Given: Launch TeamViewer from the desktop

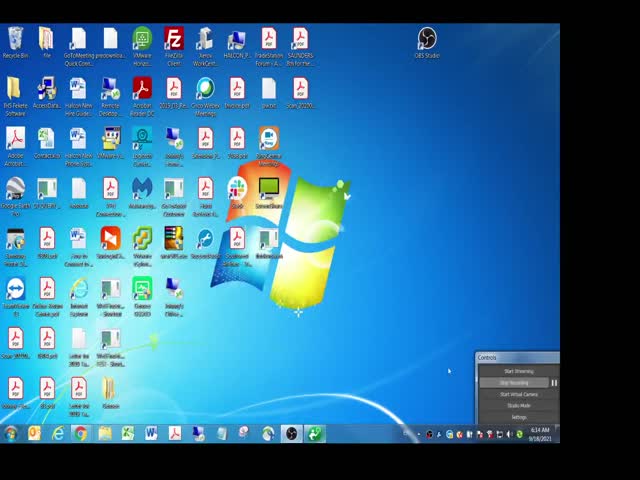Looking at the screenshot, I should pos(15,290).
